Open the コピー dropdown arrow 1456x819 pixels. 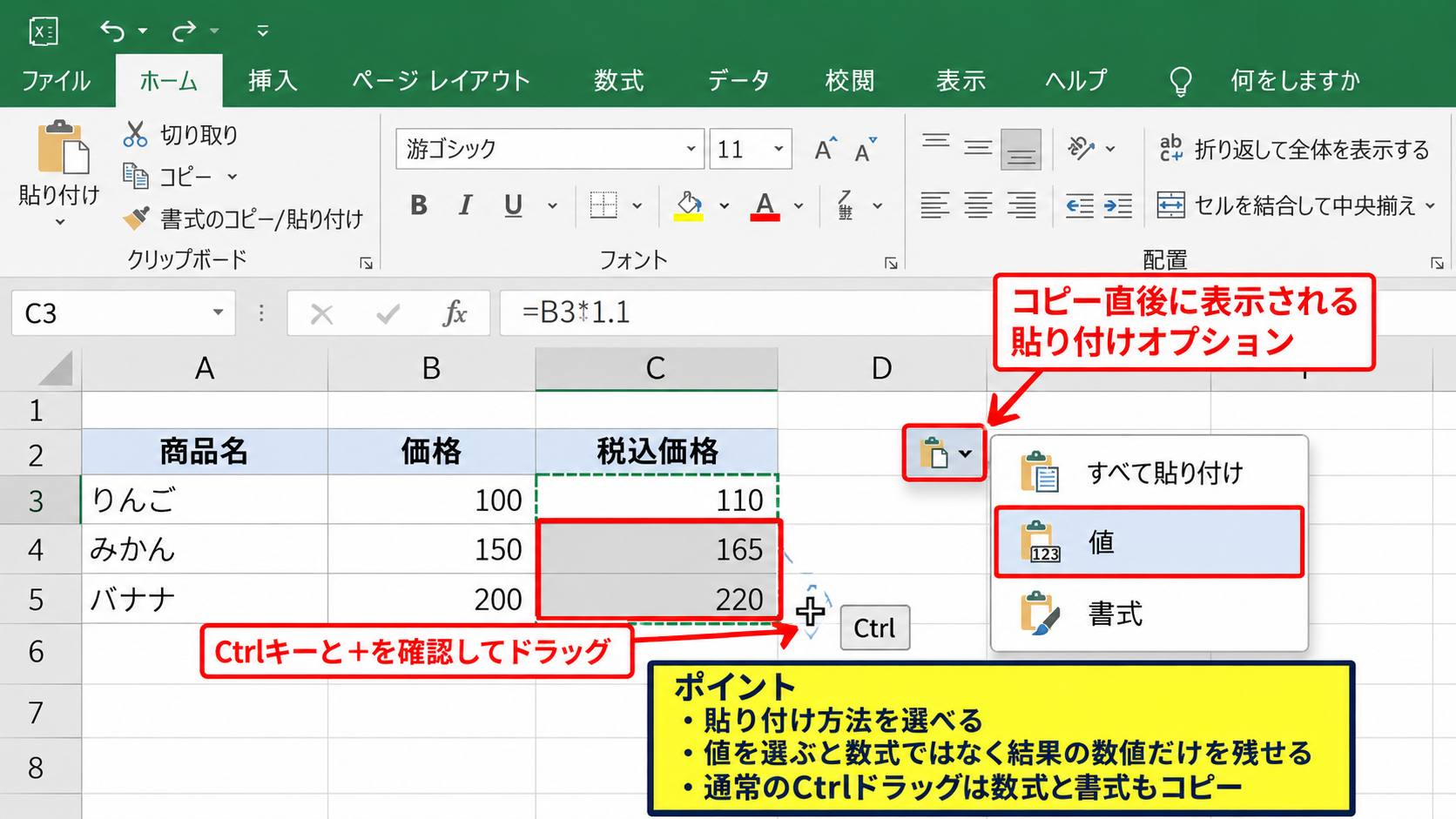point(233,177)
